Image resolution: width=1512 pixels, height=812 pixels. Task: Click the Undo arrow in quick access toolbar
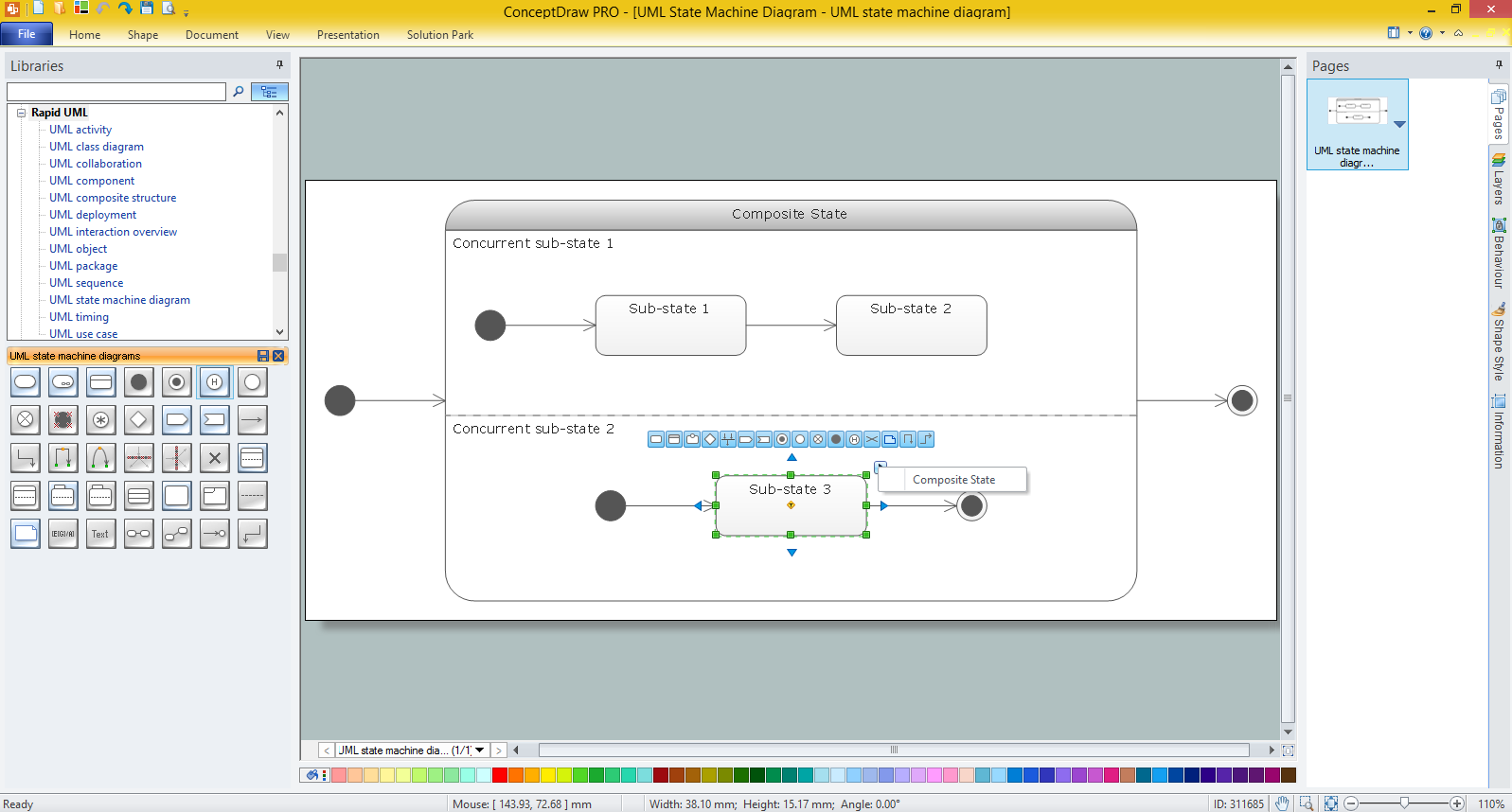[103, 9]
